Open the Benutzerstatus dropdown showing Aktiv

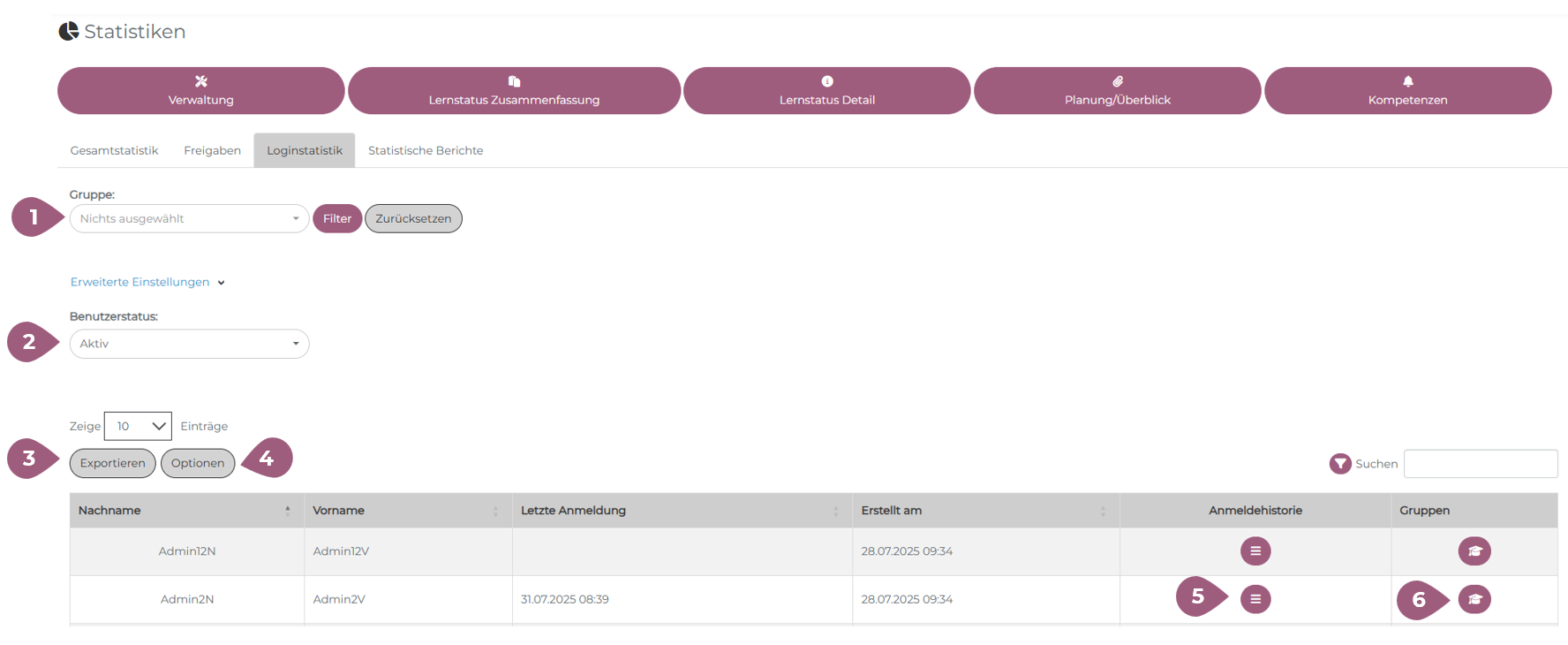click(189, 344)
